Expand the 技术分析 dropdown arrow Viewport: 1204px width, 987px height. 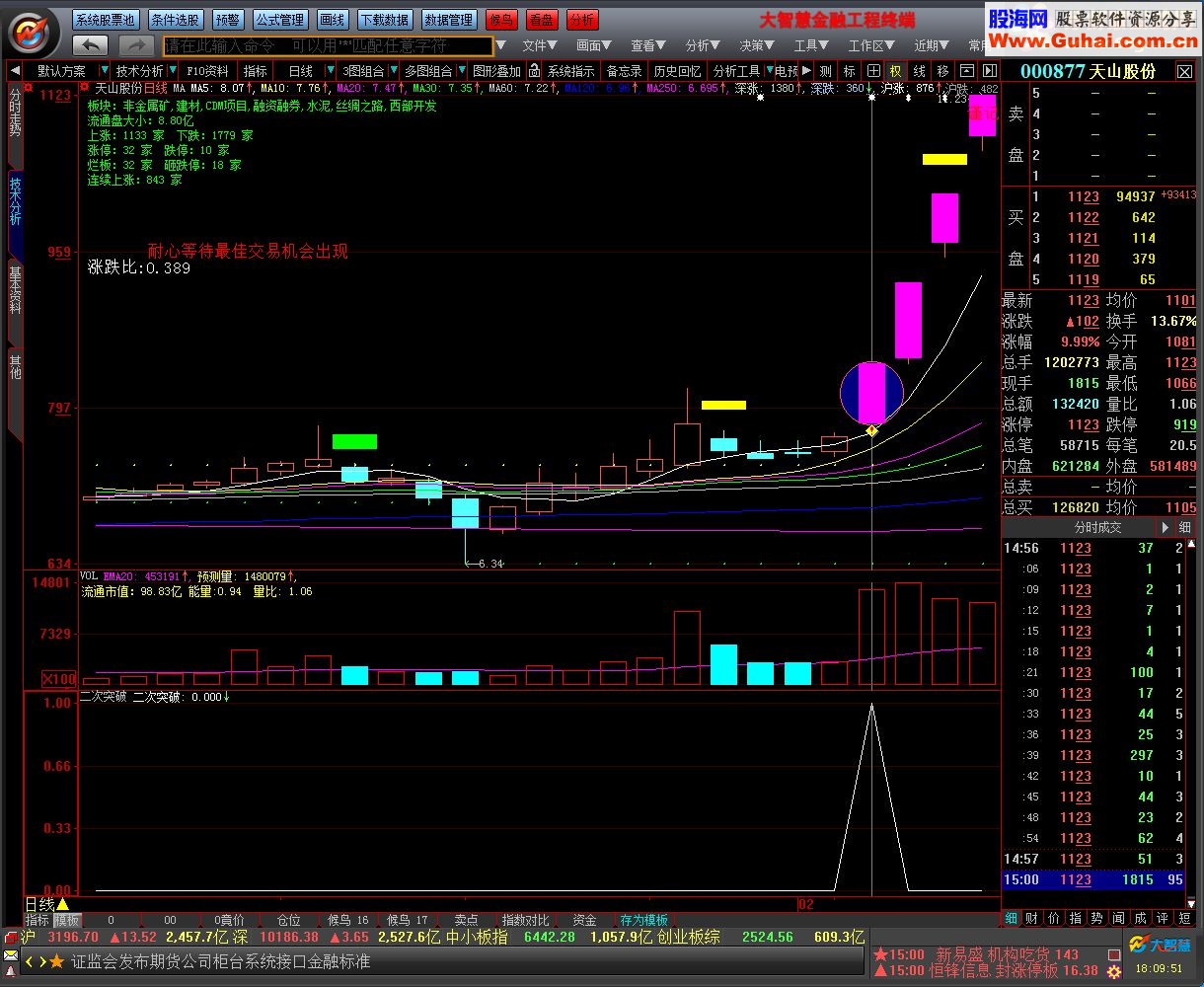[x=173, y=71]
